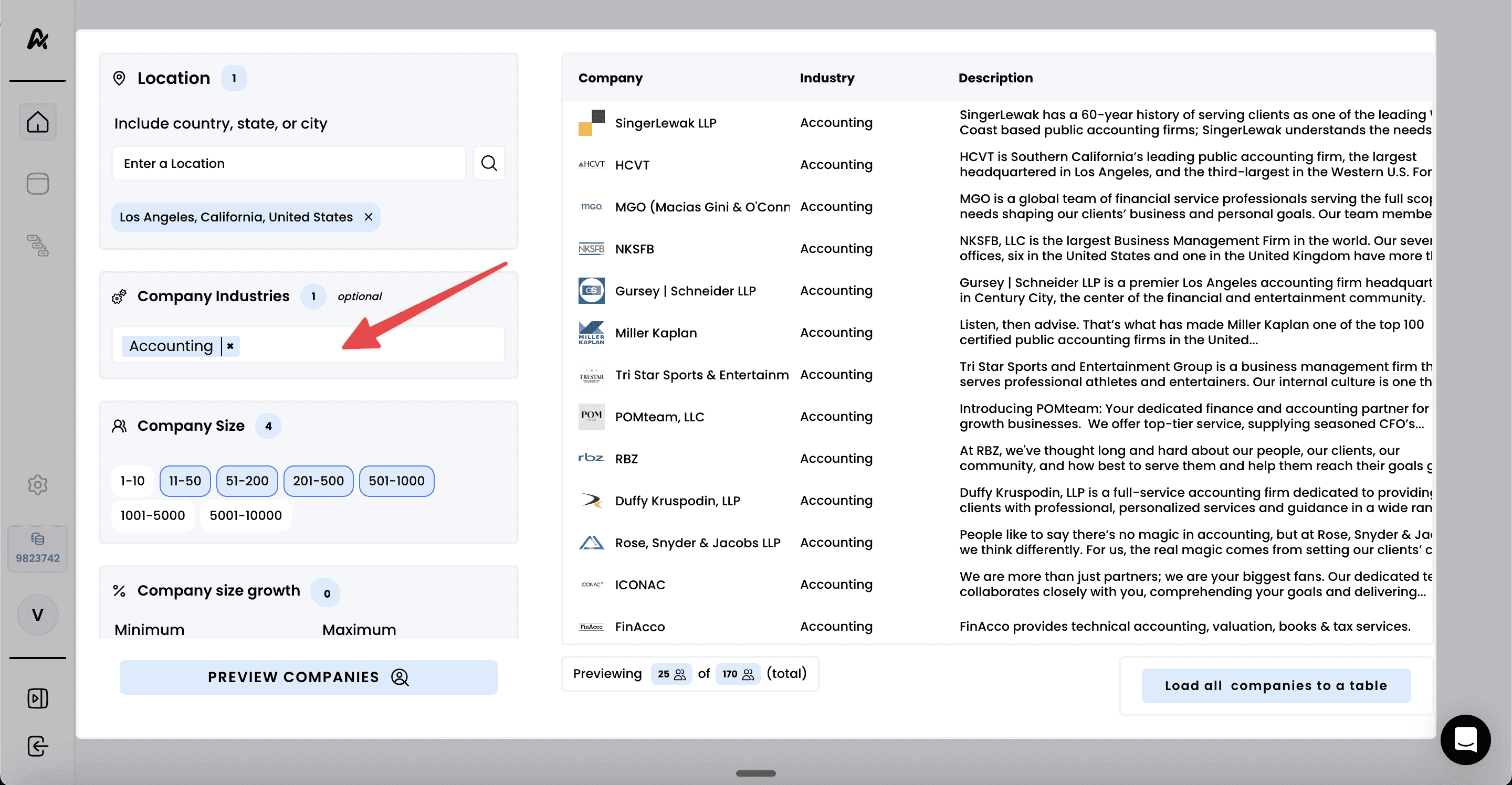Click the Preview Companies button
The image size is (1512, 785).
pyautogui.click(x=308, y=677)
